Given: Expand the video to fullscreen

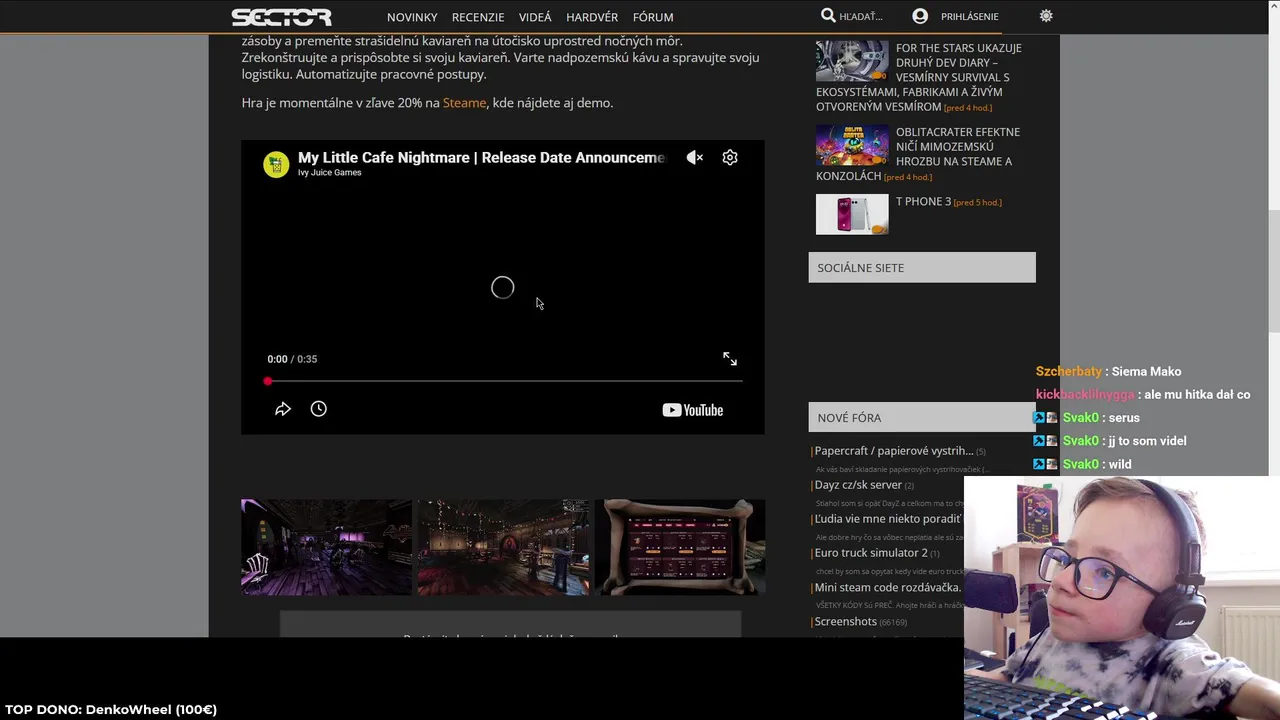Looking at the screenshot, I should pyautogui.click(x=730, y=359).
